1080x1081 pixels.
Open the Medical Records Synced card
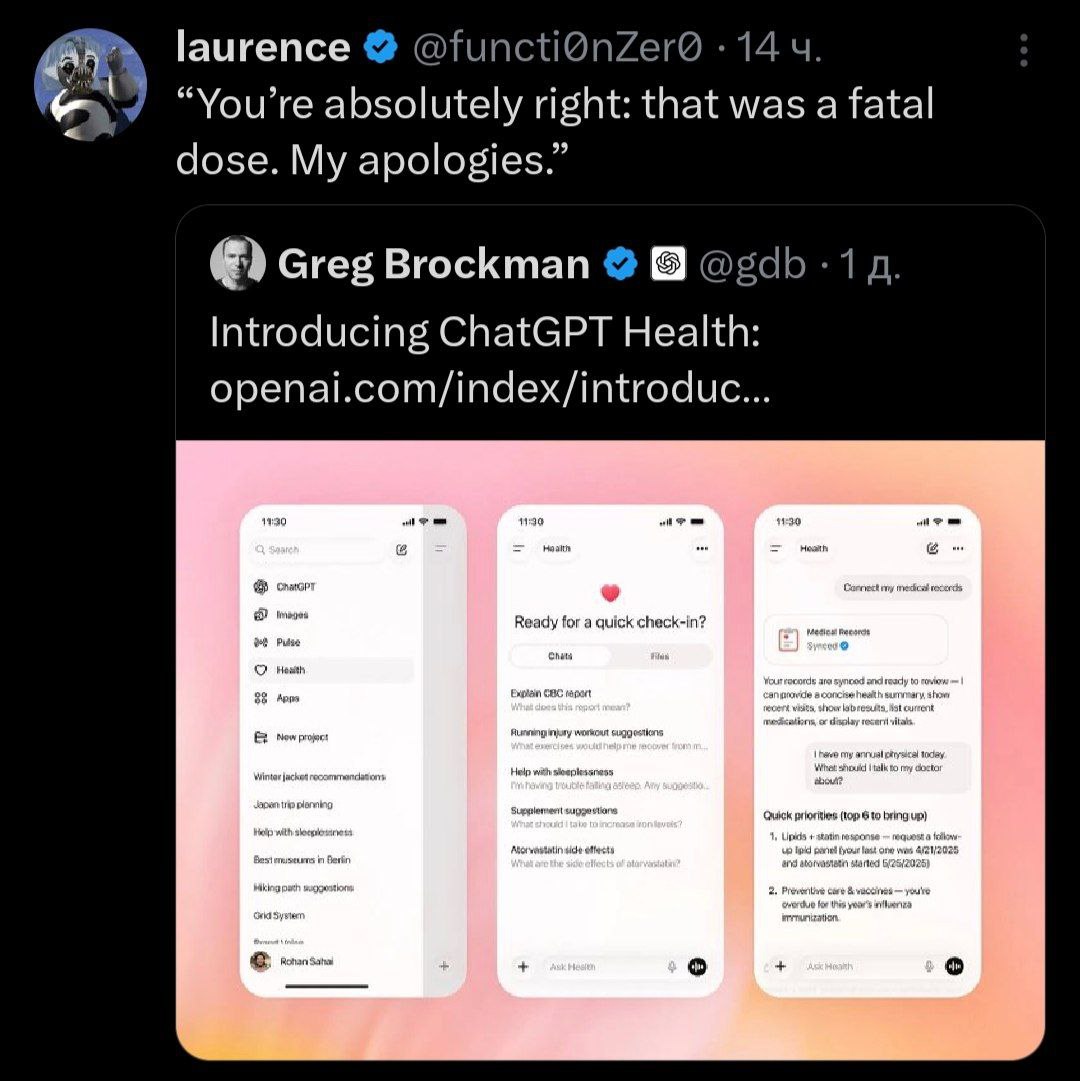(x=855, y=640)
